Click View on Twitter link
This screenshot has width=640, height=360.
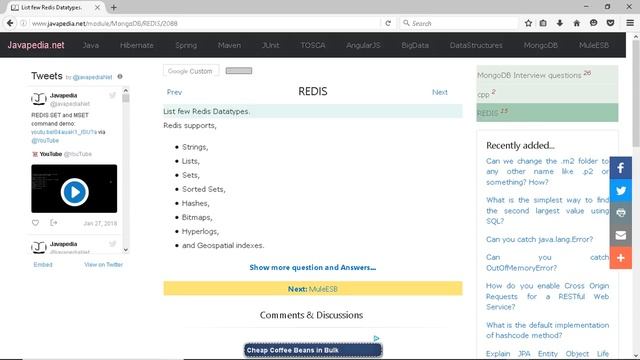[x=104, y=264]
